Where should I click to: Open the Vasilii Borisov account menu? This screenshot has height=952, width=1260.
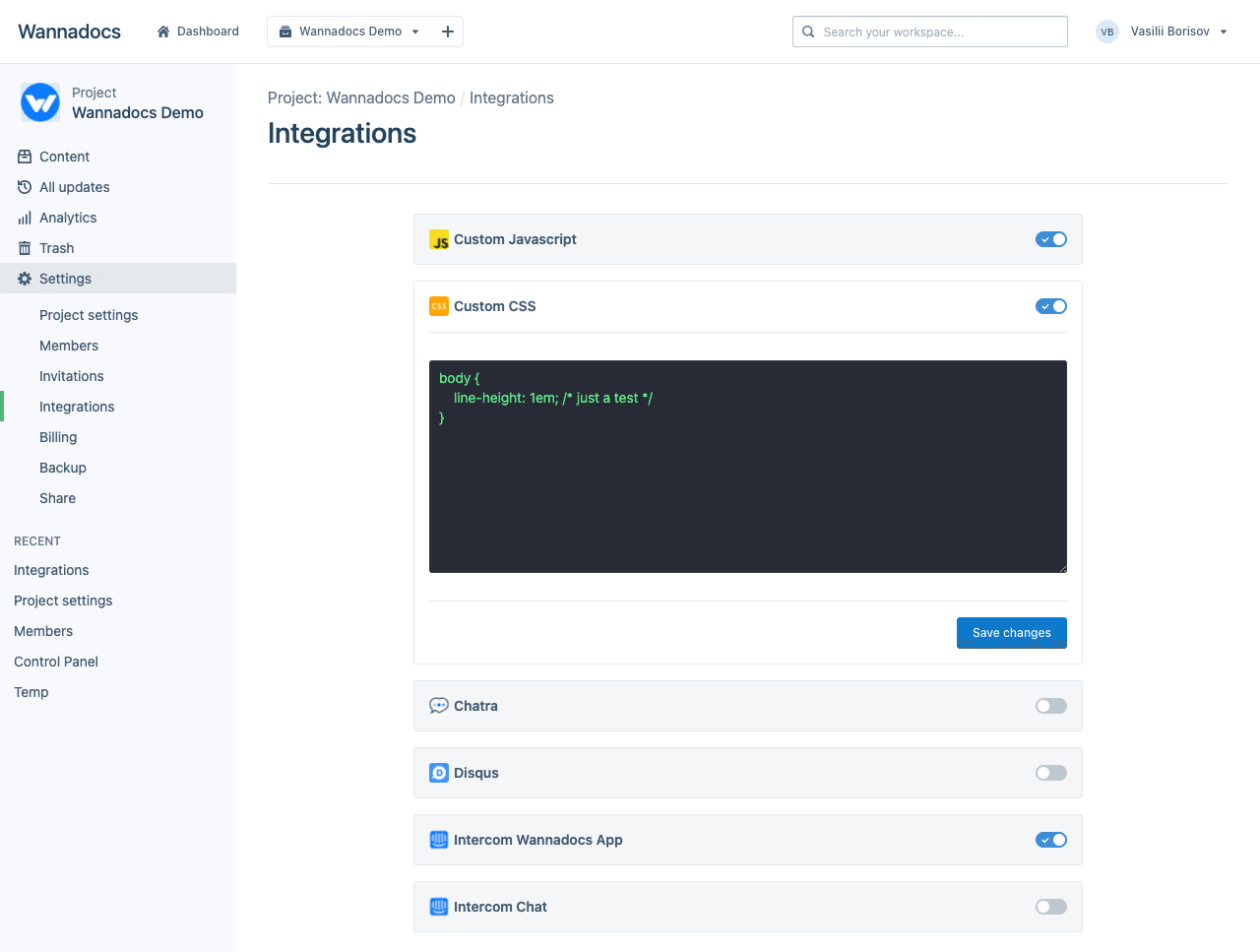[x=1163, y=32]
